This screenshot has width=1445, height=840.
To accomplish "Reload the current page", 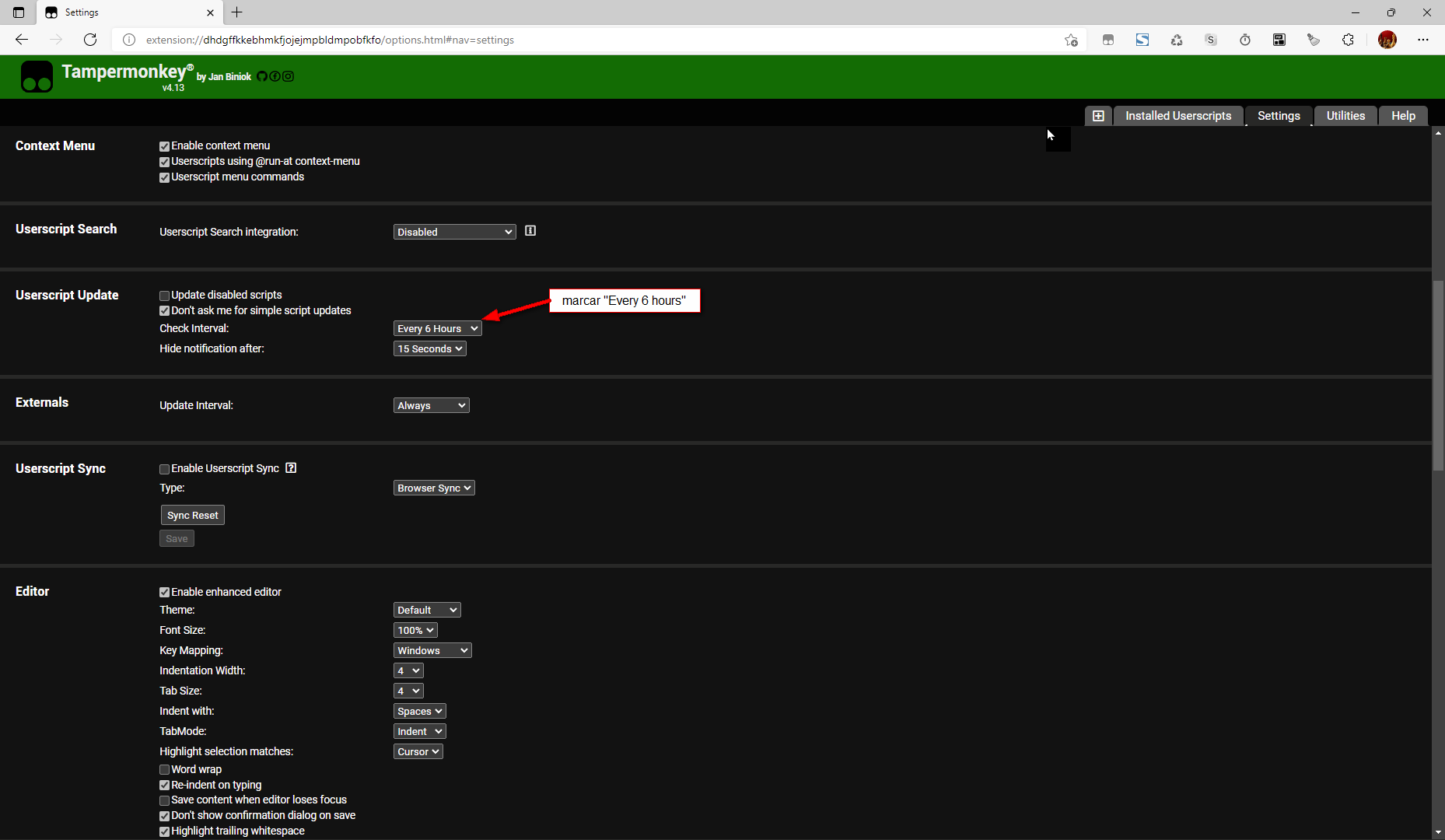I will point(90,40).
